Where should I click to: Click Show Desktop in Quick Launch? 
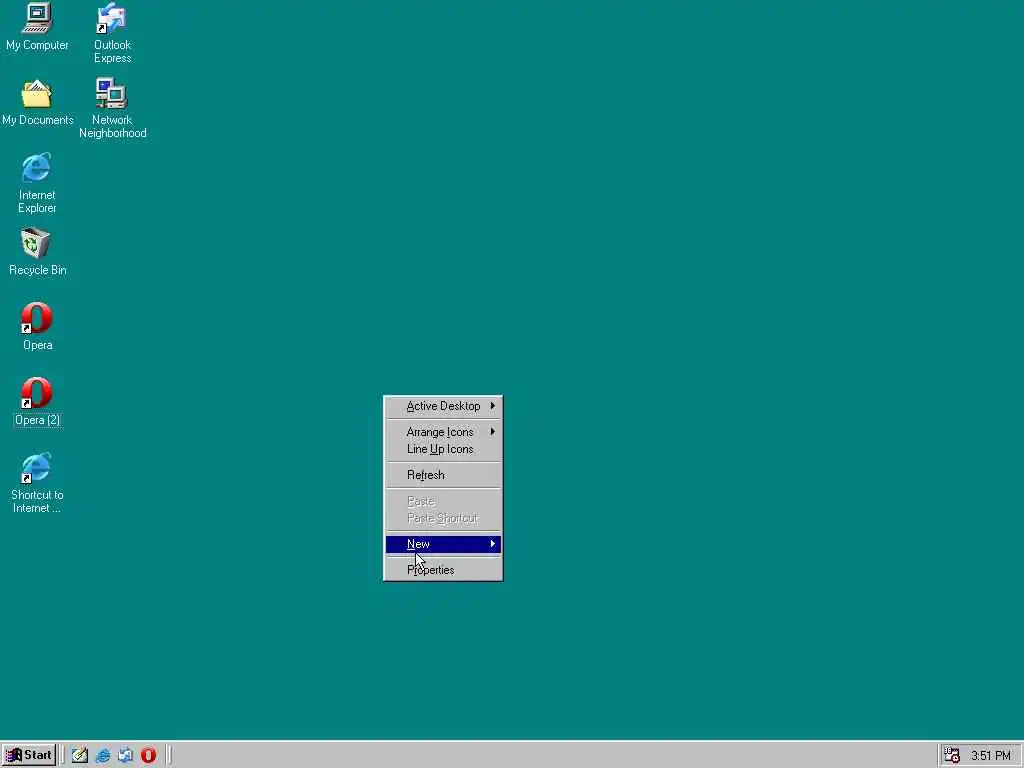pyautogui.click(x=80, y=756)
